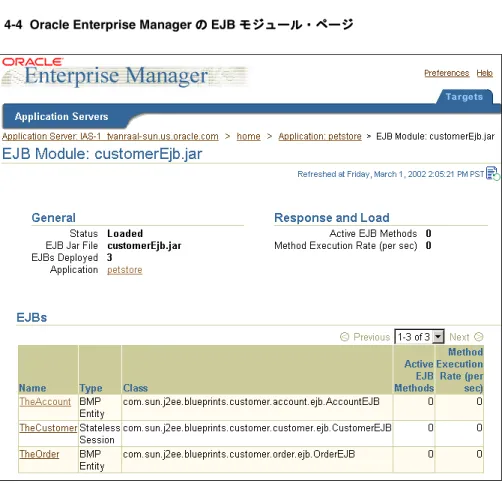Open TheAccount EJB link

[45, 402]
